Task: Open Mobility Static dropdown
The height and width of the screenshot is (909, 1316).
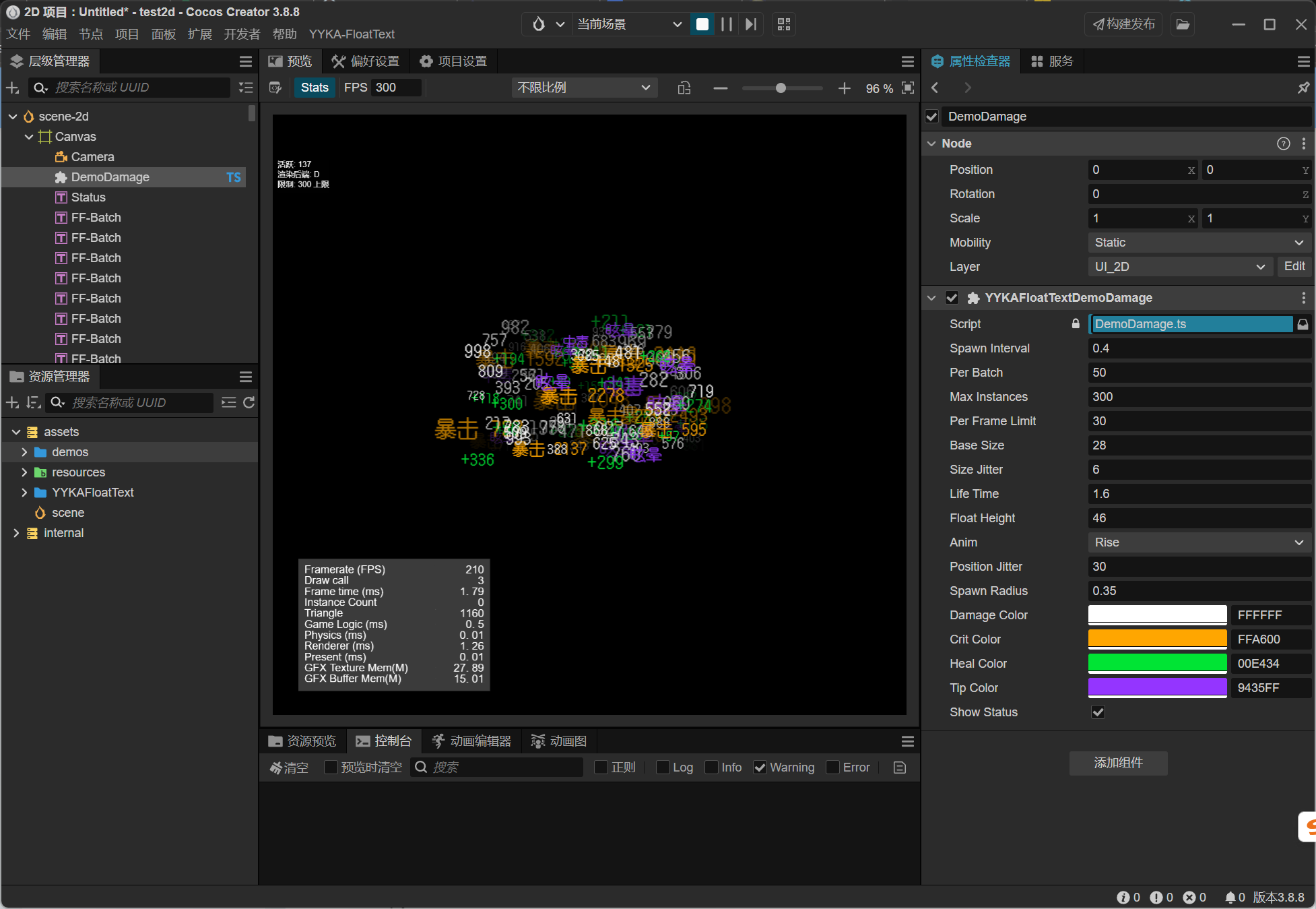Action: [x=1199, y=243]
